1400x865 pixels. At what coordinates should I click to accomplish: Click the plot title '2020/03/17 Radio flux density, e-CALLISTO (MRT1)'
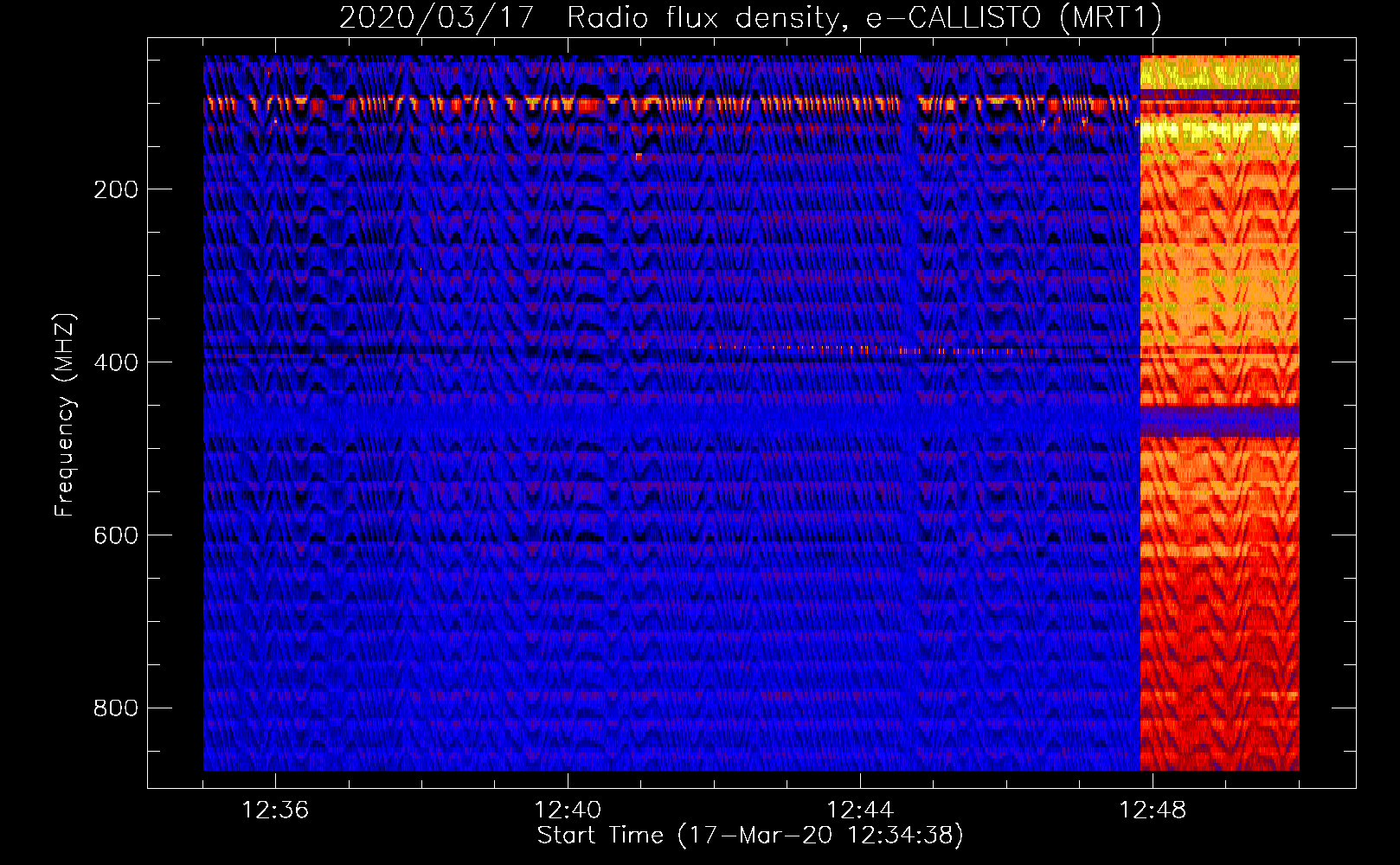[x=750, y=17]
